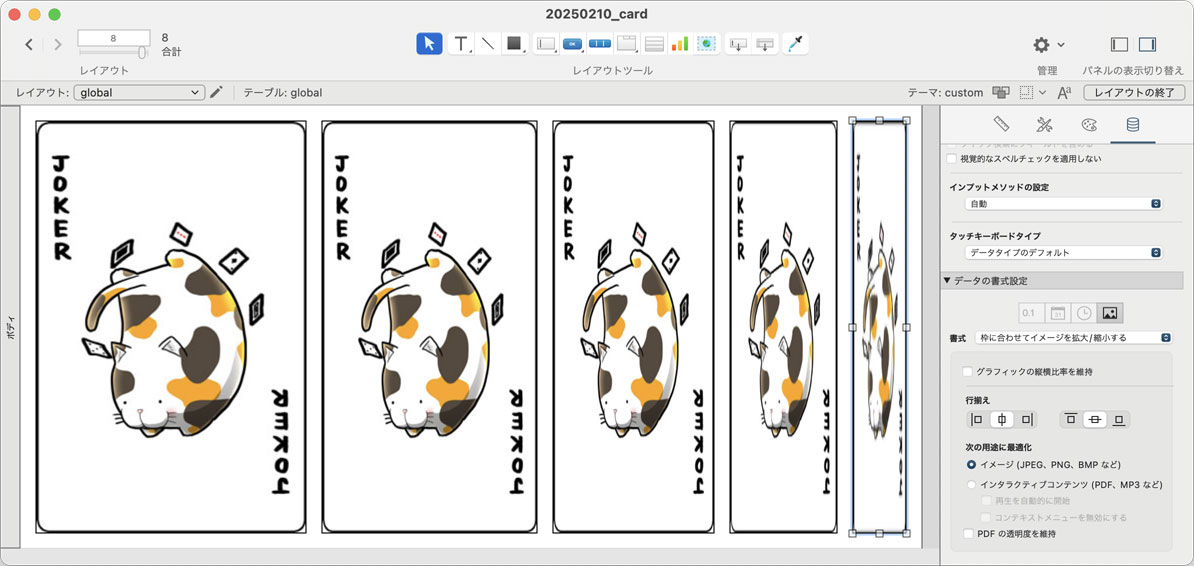Screen dimensions: 1194x566
Task: Select the fourth narrow Joker card
Action: click(782, 327)
